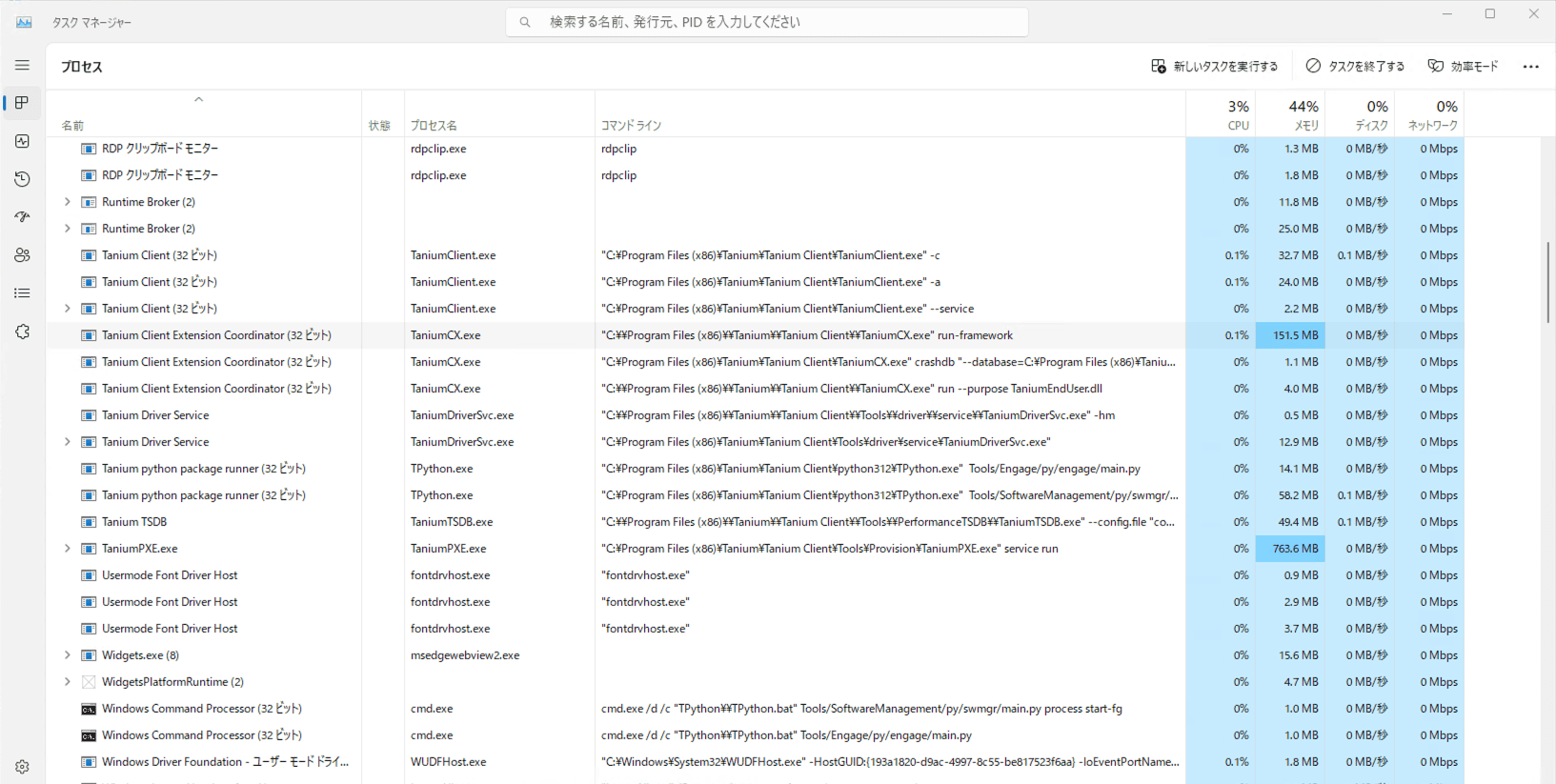Screen dimensions: 1556x784
Task: Toggle Efficiency mode button
Action: coord(1463,67)
